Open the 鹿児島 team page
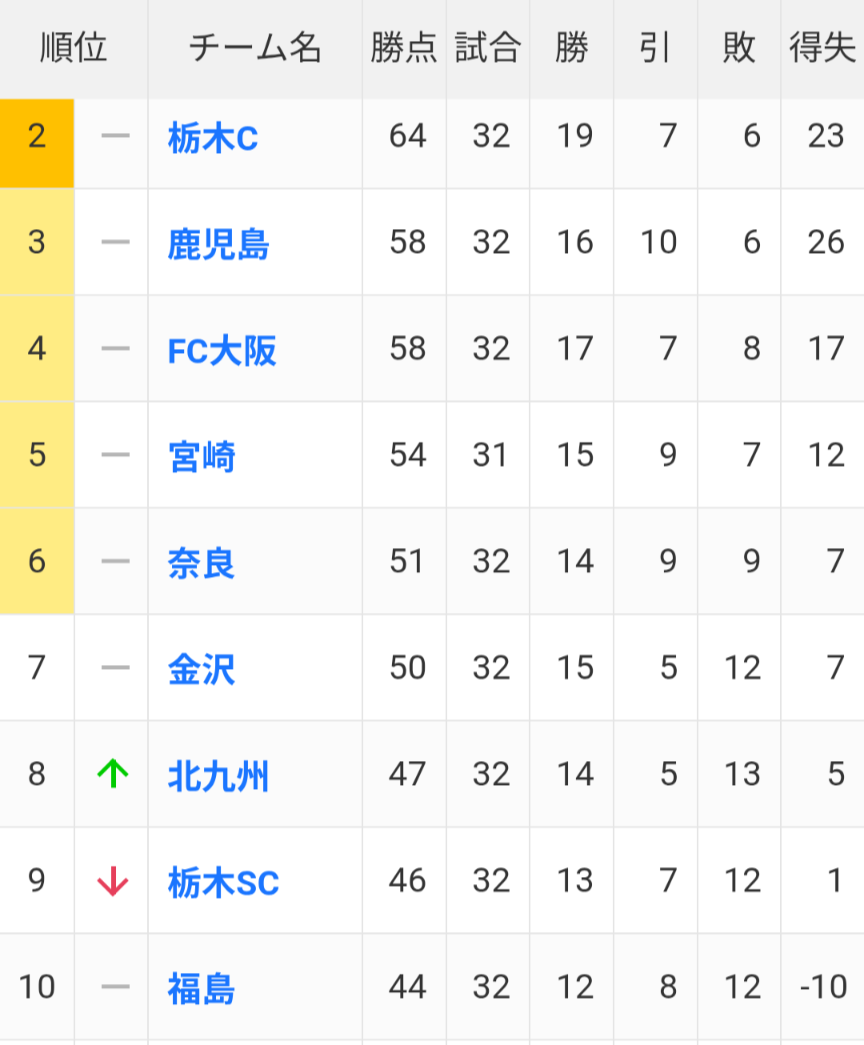The height and width of the screenshot is (1045, 864). tap(219, 244)
